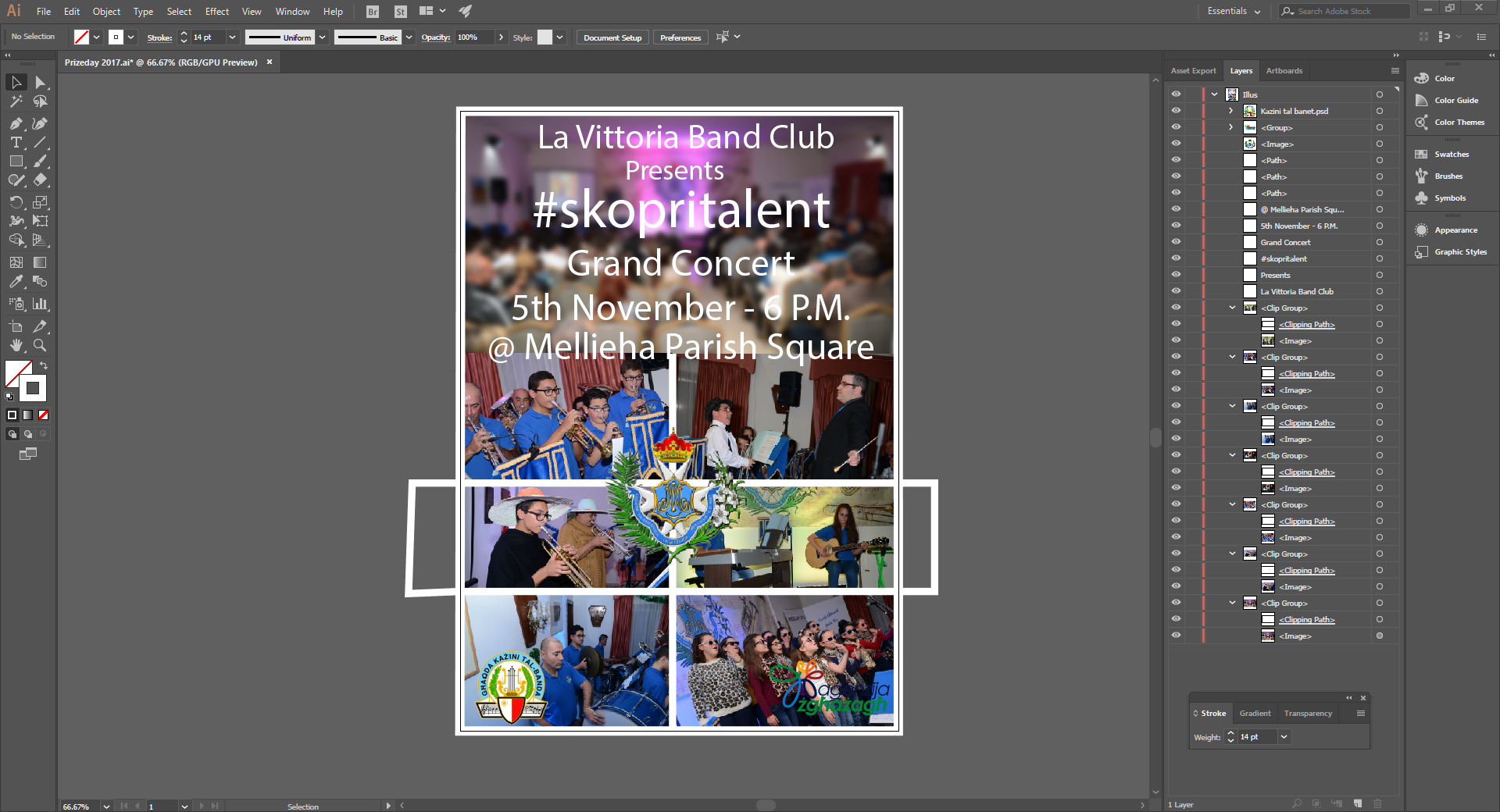Toggle visibility of Presents layer
Screen dimensions: 1500x812
(x=1176, y=275)
